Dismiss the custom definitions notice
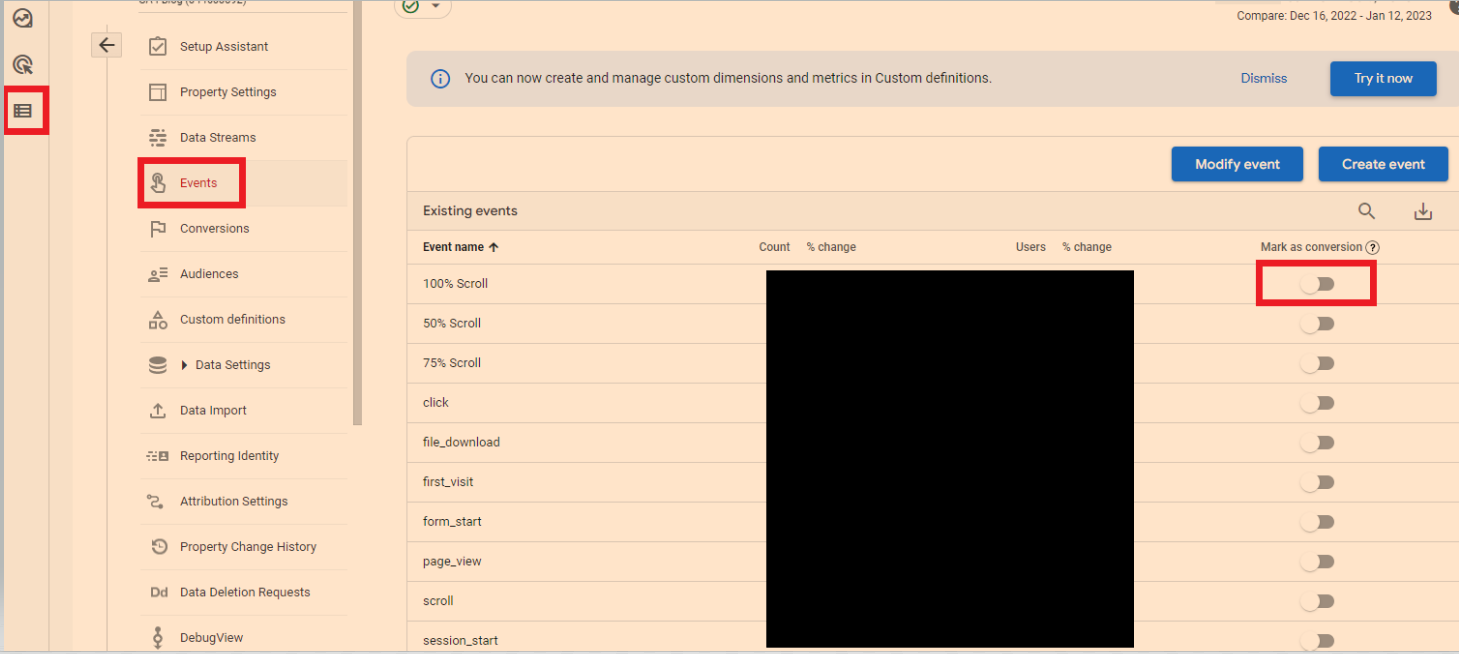Image resolution: width=1459 pixels, height=654 pixels. 1263,78
